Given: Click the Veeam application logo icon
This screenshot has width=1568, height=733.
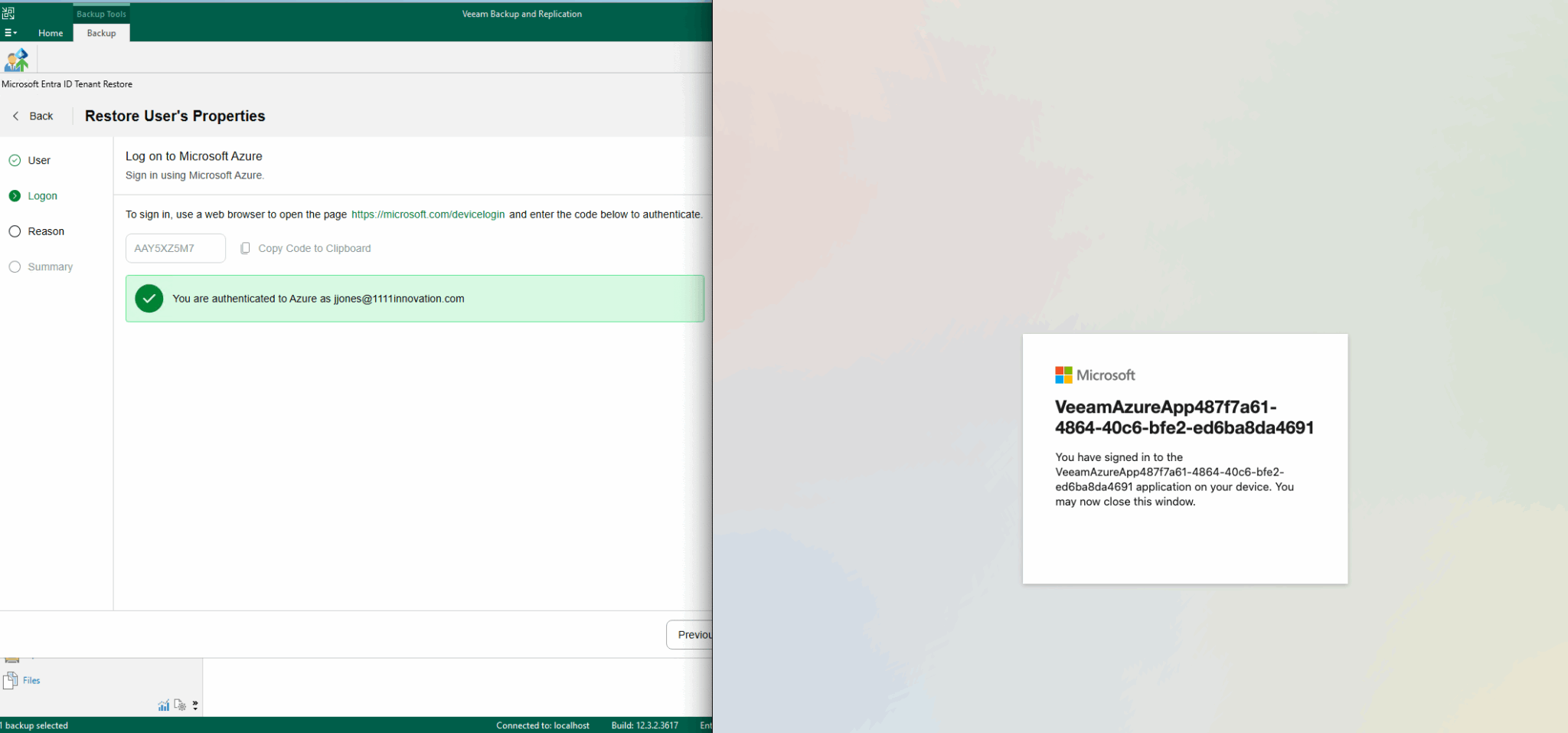Looking at the screenshot, I should pos(8,13).
